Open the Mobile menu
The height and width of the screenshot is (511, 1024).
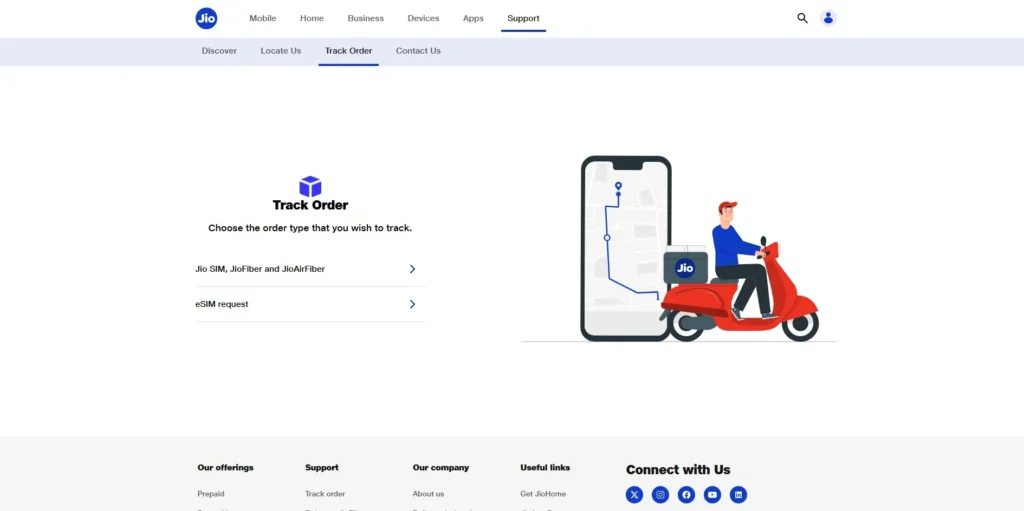tap(263, 18)
